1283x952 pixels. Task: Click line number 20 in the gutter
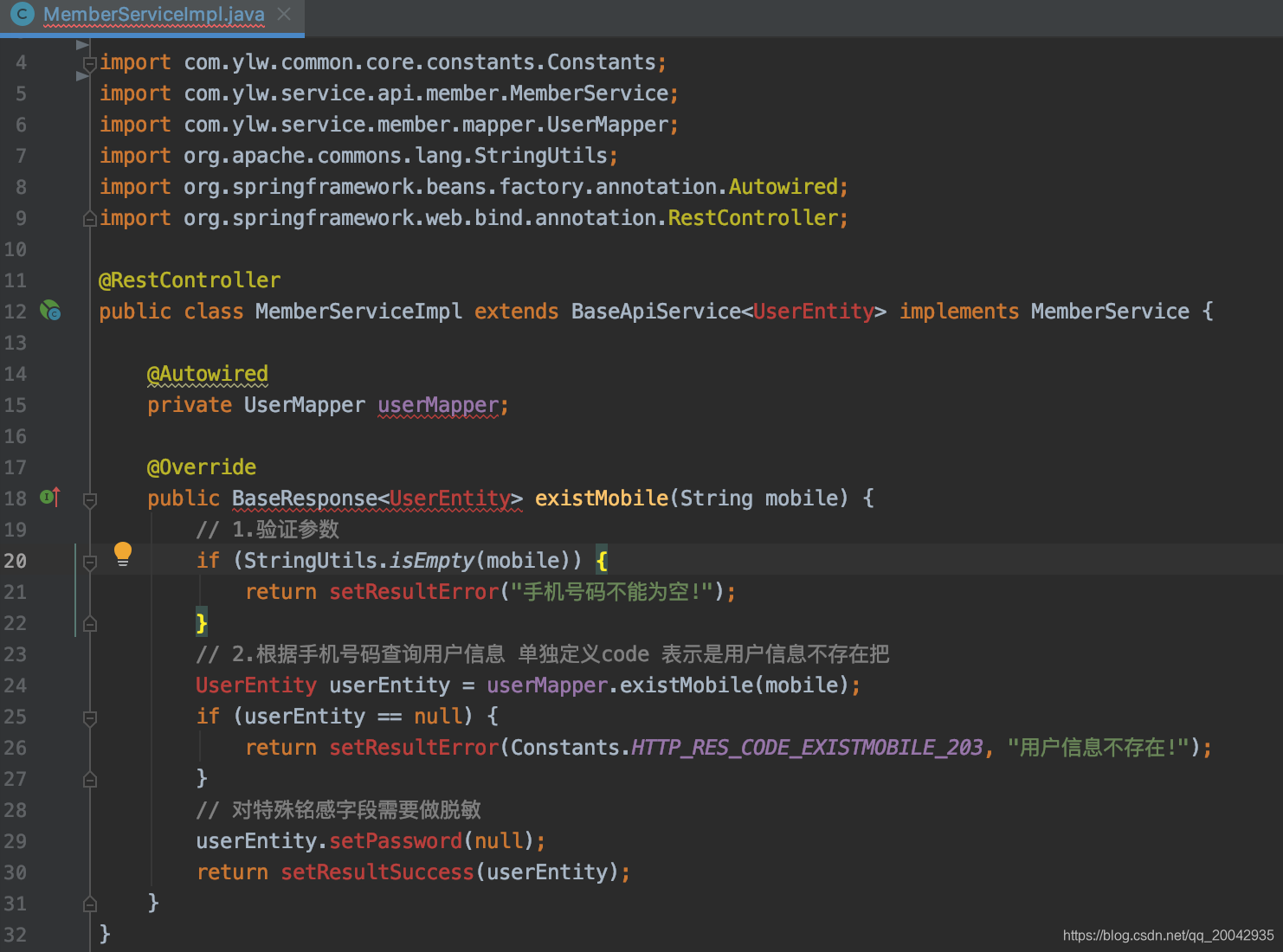(x=16, y=561)
